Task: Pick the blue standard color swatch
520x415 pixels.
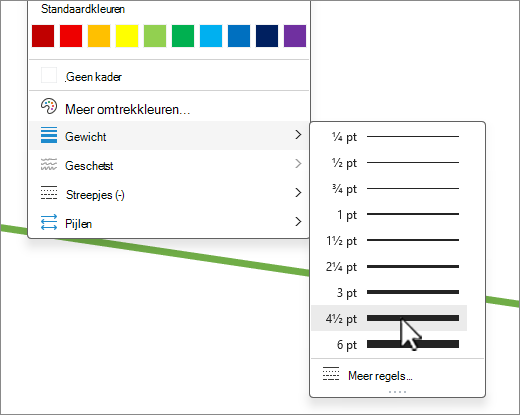Action: tap(239, 36)
